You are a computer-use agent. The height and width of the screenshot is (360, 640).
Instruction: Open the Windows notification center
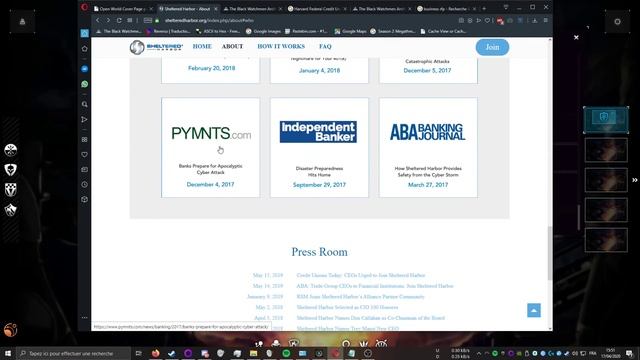(629, 353)
